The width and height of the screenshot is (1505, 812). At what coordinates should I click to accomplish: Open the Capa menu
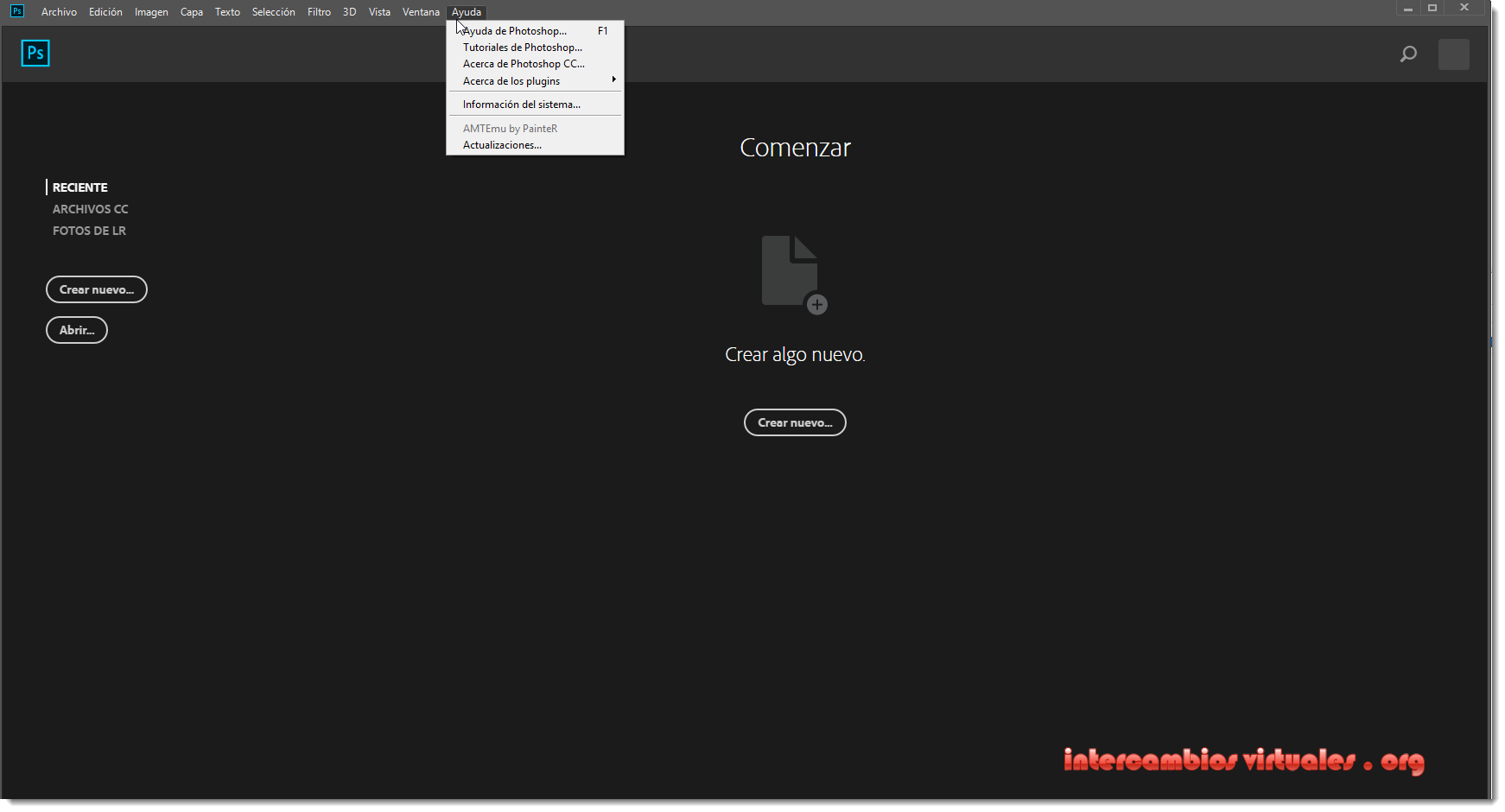(192, 12)
